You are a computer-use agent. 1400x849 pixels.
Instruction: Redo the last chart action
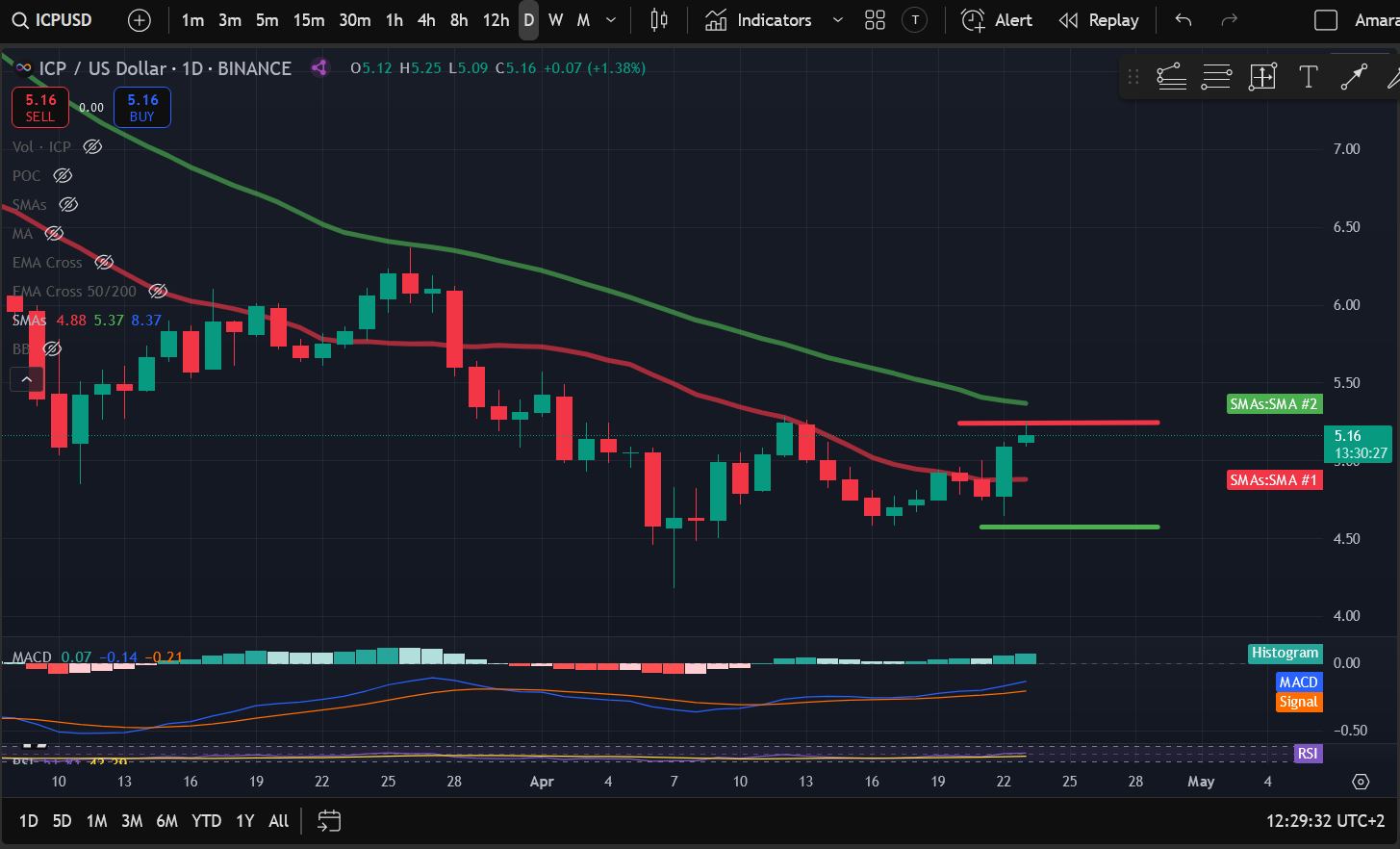pyautogui.click(x=1229, y=20)
